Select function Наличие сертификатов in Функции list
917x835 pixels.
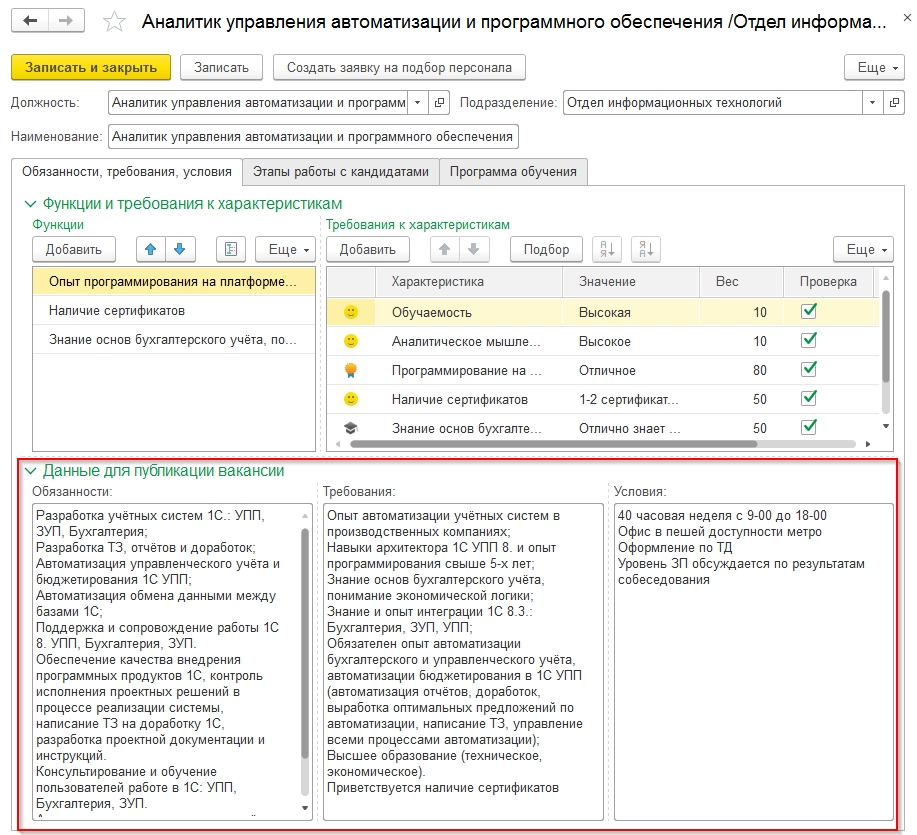click(174, 310)
